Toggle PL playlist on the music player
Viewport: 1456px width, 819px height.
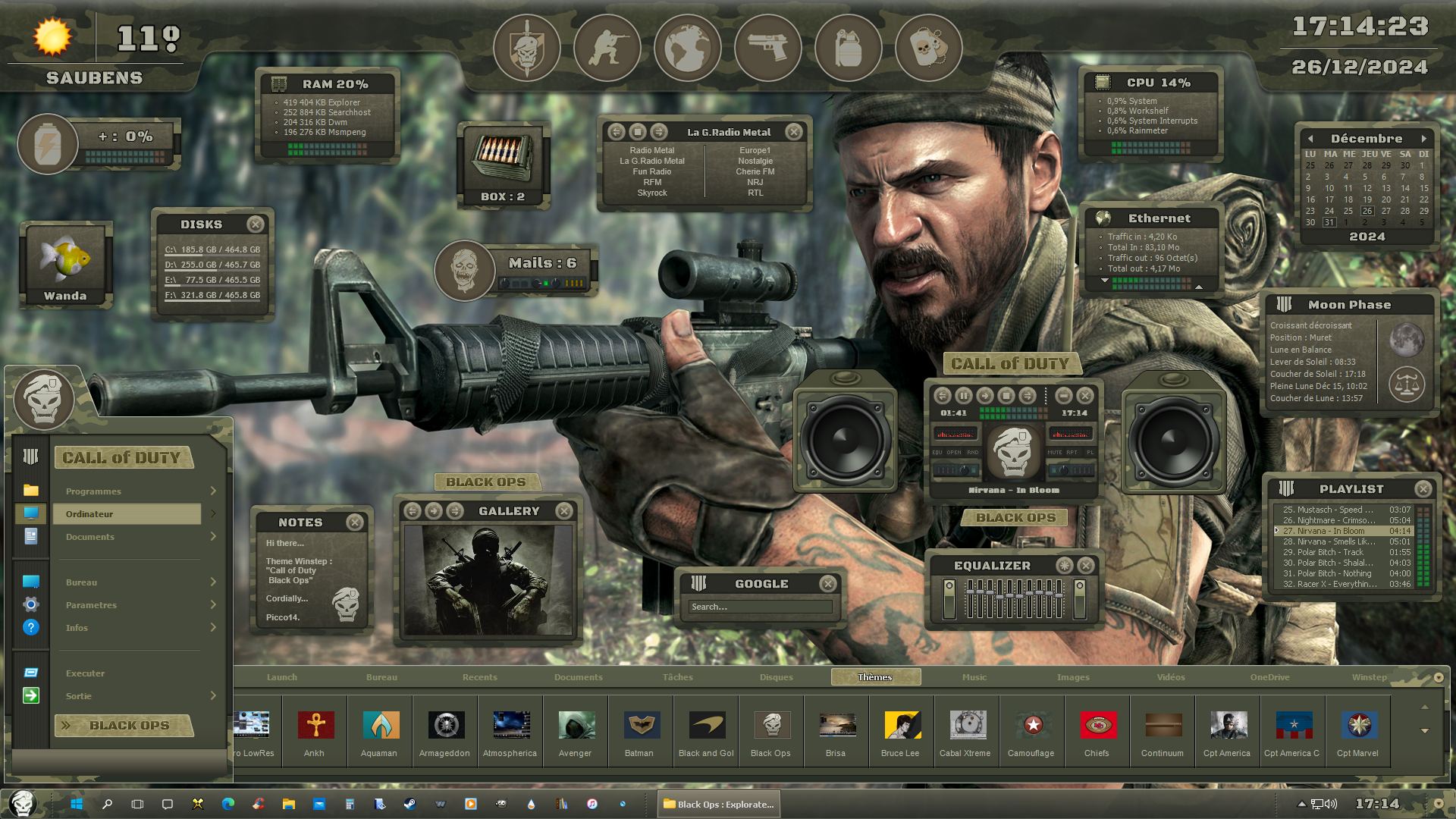(1090, 452)
